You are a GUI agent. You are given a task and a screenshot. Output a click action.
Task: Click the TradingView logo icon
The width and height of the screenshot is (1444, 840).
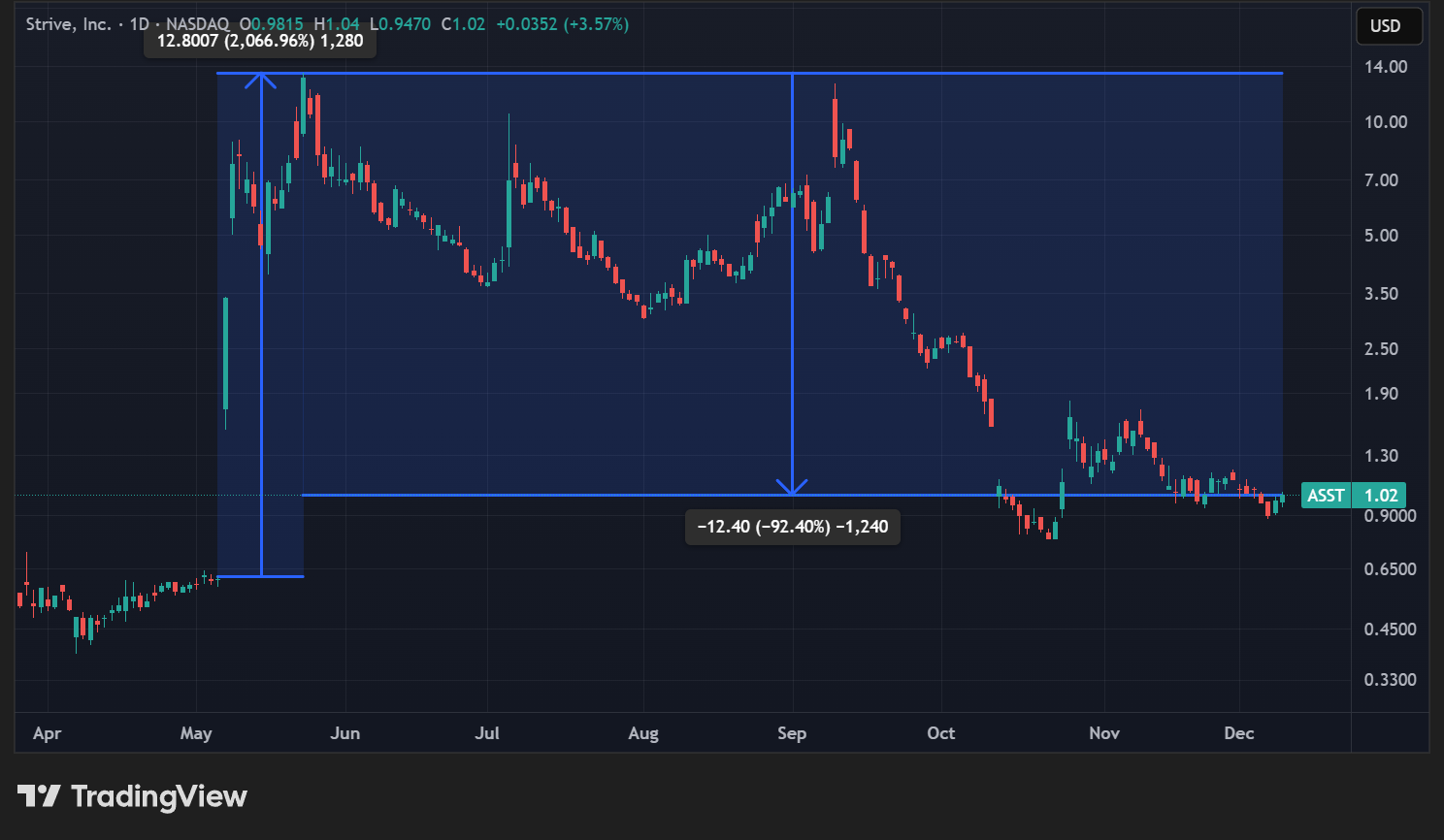(x=39, y=796)
